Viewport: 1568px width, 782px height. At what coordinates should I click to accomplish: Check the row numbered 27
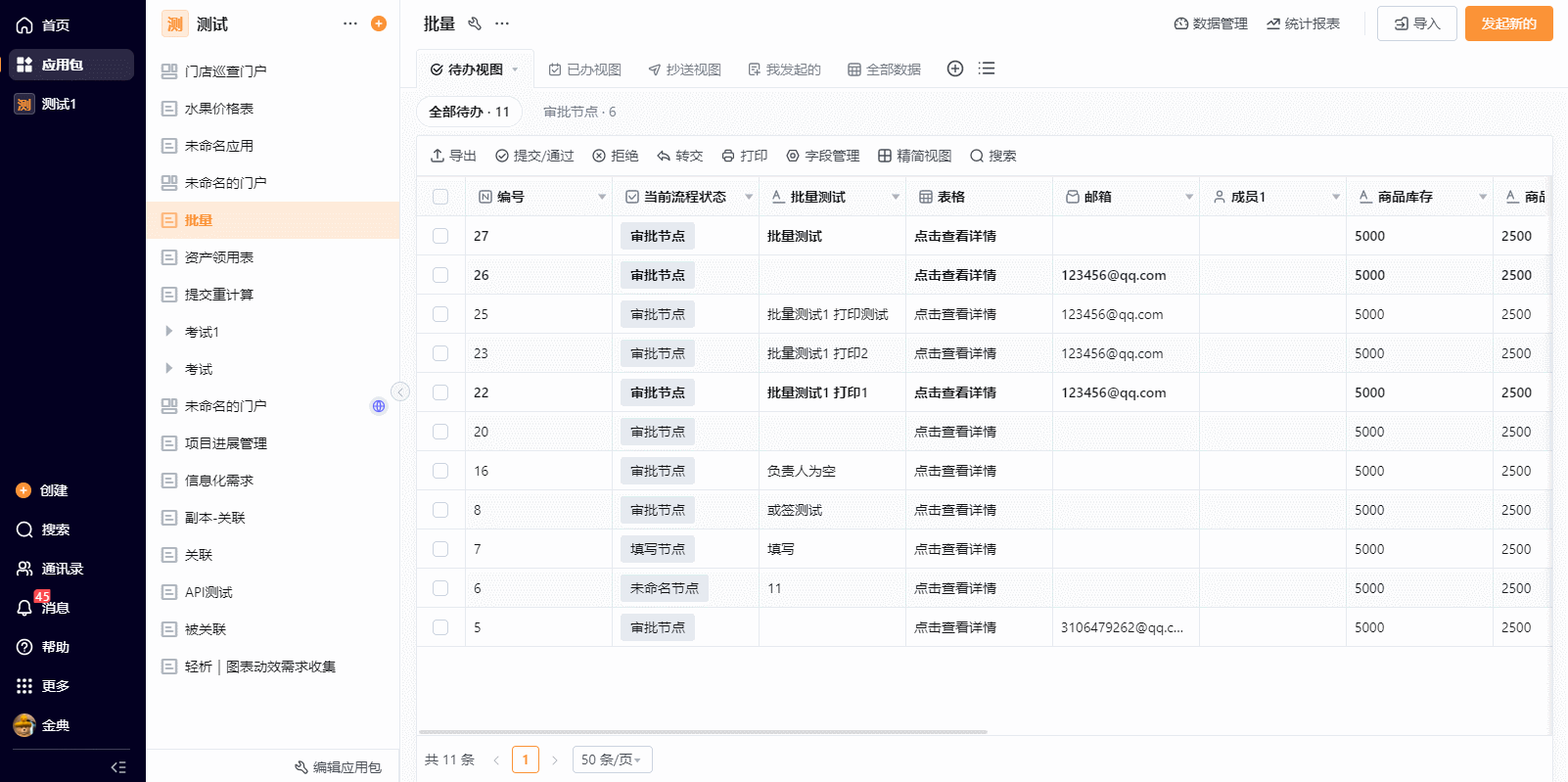pos(440,236)
